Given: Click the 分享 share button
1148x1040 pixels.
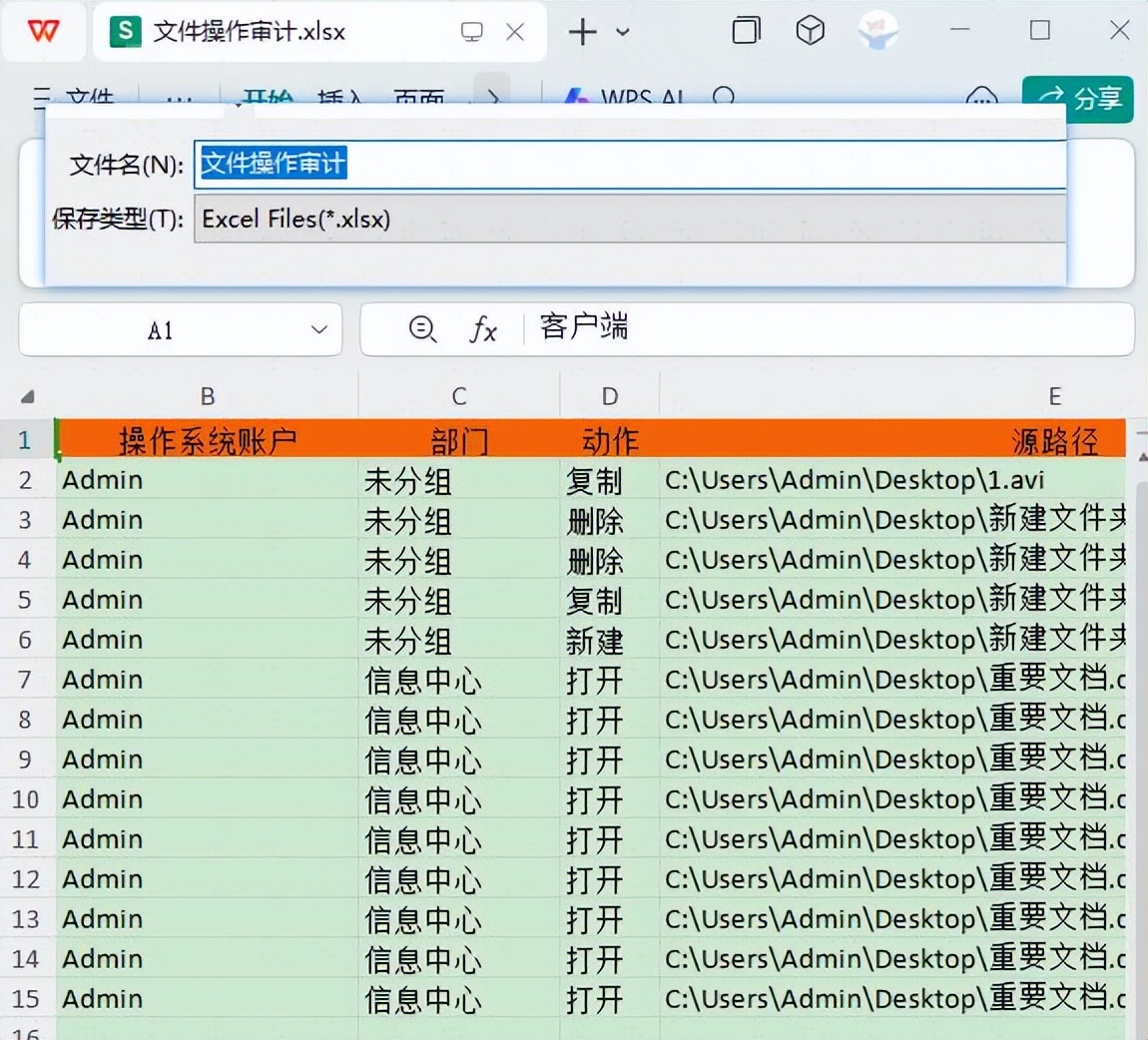Looking at the screenshot, I should (x=1078, y=98).
